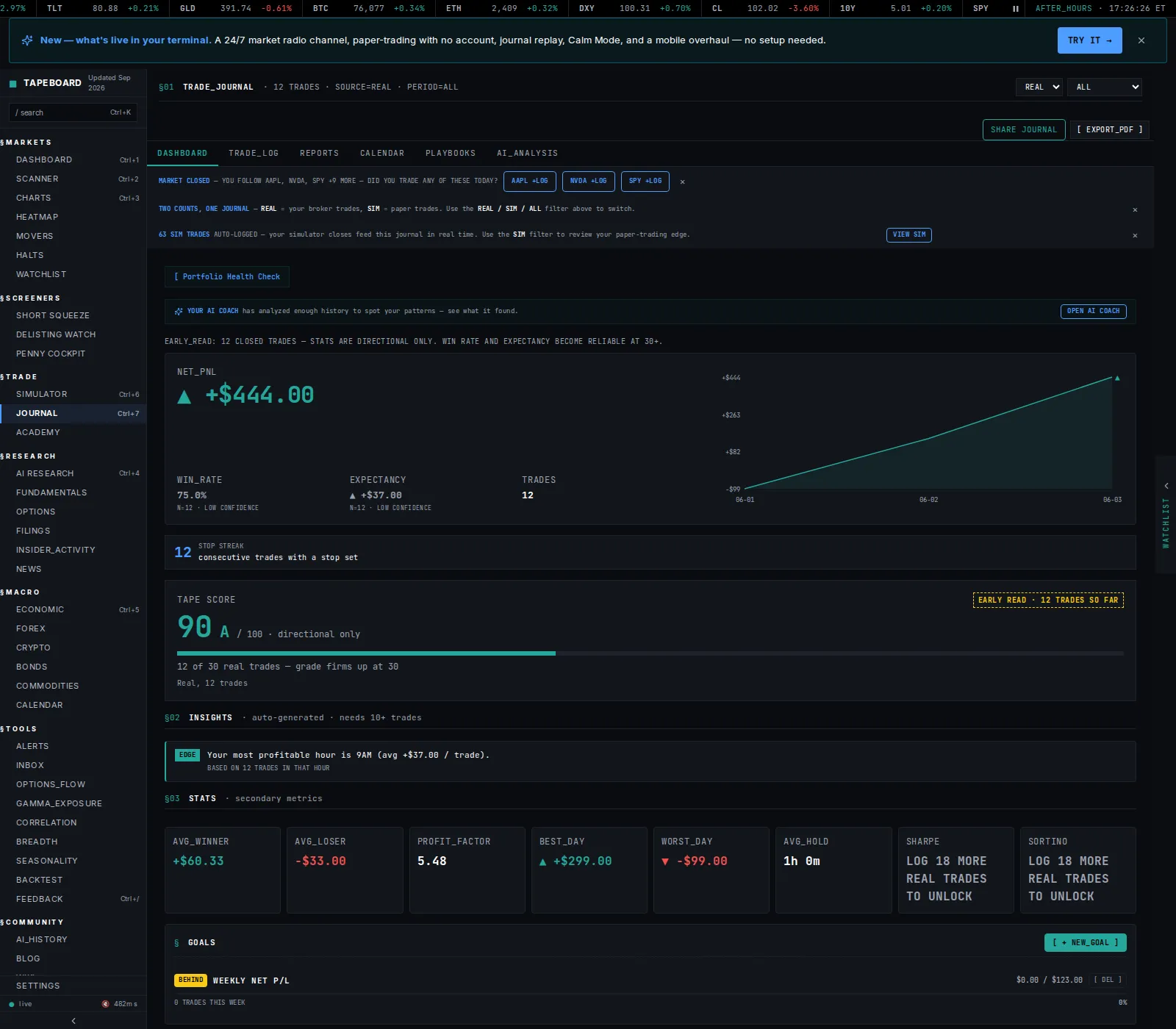Open SETTINGS in the sidebar
The height and width of the screenshot is (1029, 1176).
point(73,986)
